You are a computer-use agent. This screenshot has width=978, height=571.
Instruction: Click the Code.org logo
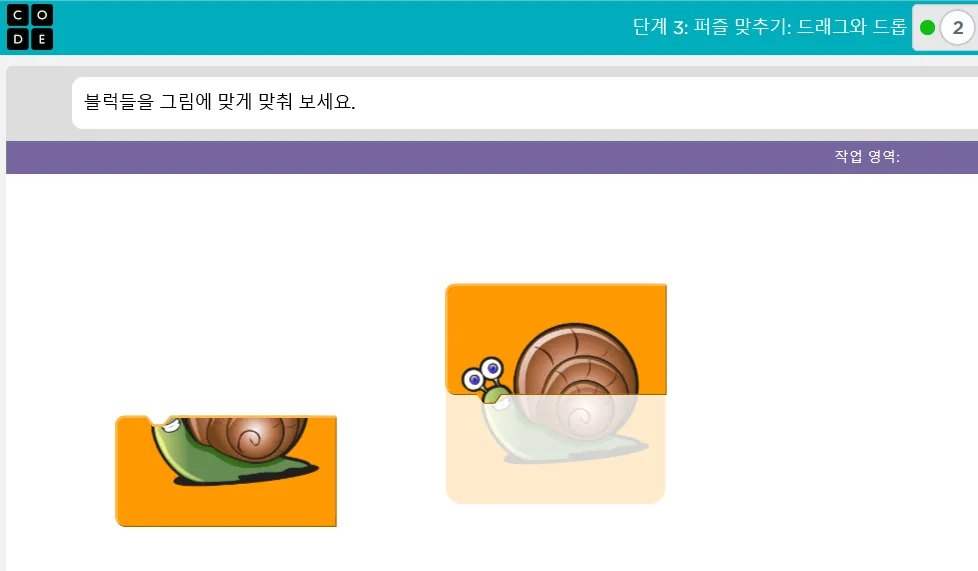tap(29, 27)
